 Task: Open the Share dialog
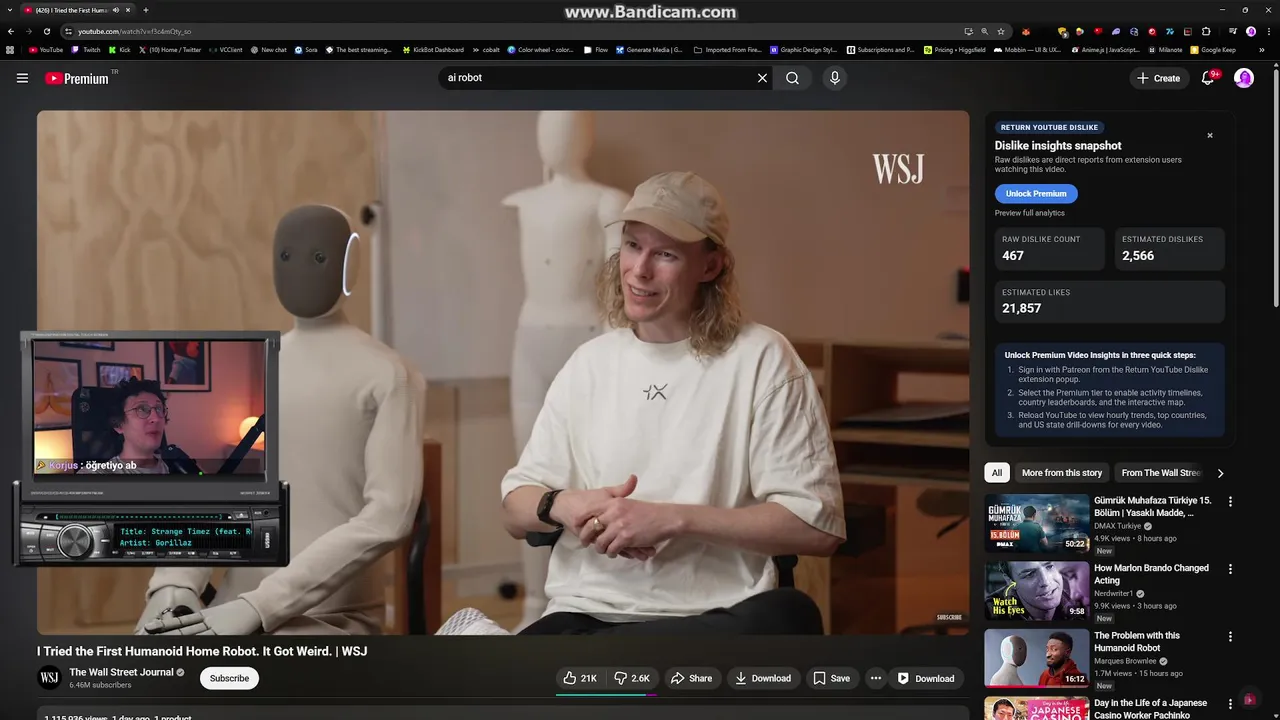click(x=691, y=678)
